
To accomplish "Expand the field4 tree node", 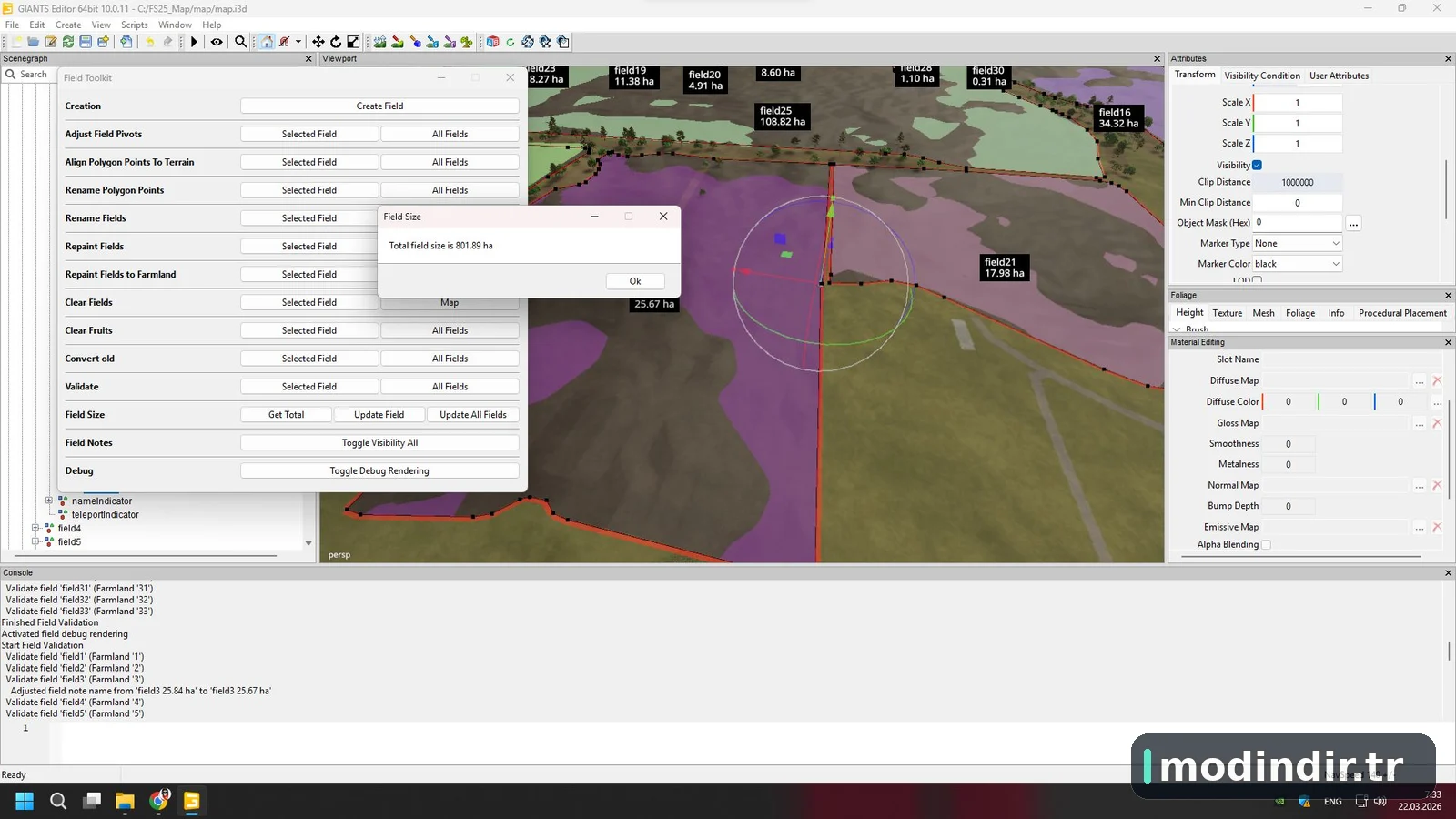I will pyautogui.click(x=35, y=528).
